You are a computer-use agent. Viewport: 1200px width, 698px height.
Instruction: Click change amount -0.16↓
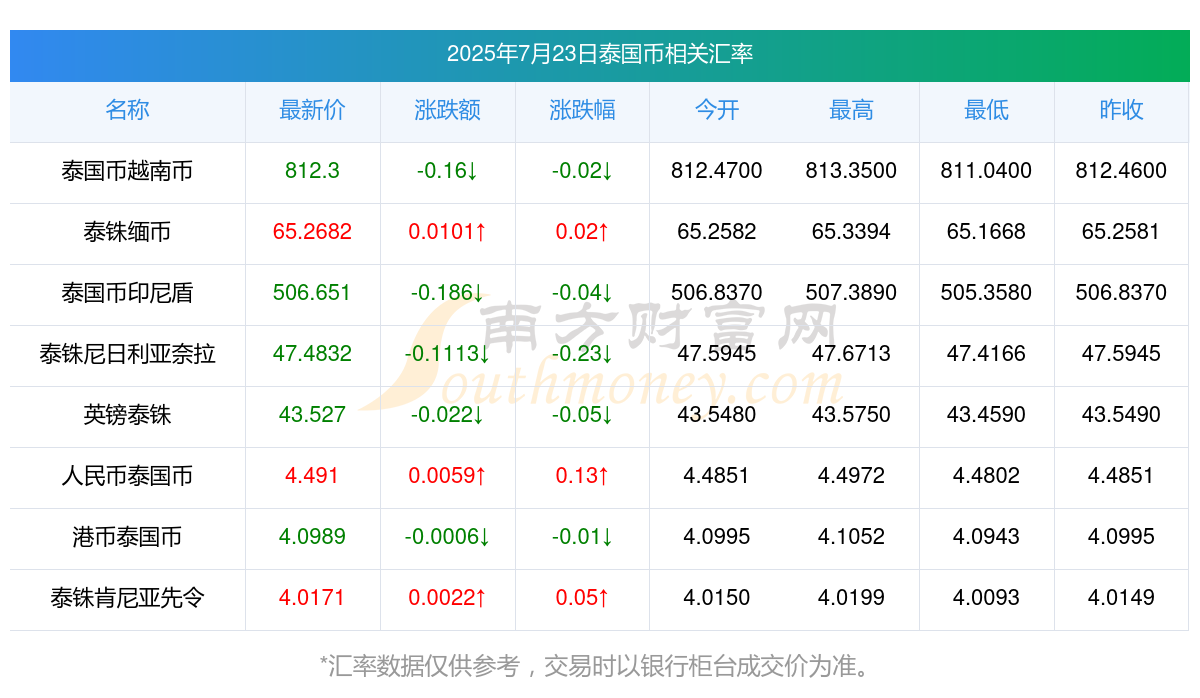[x=447, y=171]
